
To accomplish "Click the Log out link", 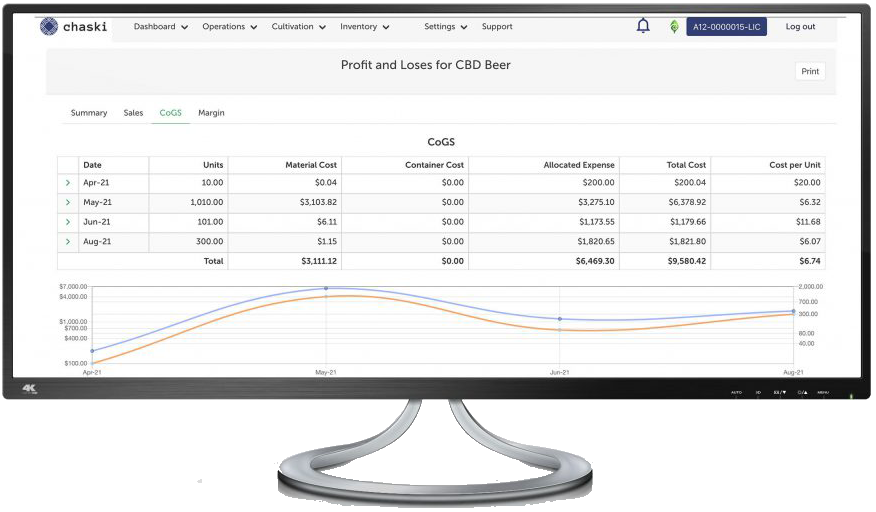I will coord(800,27).
